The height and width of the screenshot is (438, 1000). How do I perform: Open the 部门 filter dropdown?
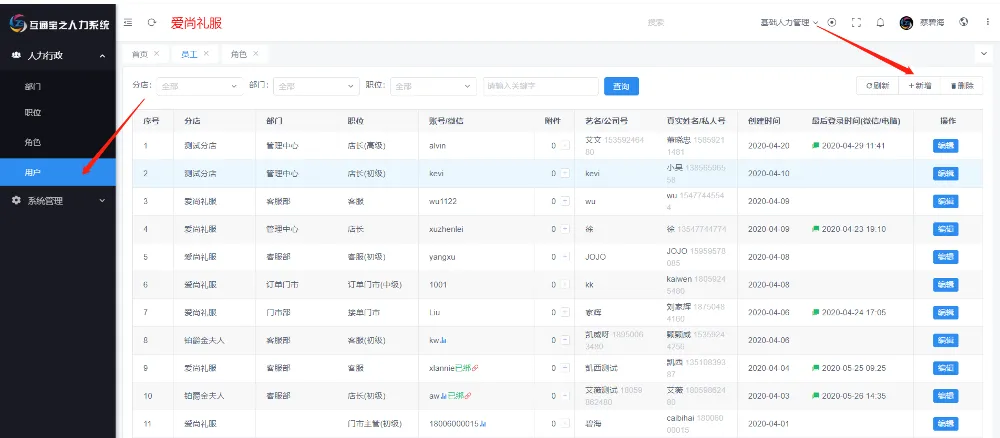pos(314,86)
